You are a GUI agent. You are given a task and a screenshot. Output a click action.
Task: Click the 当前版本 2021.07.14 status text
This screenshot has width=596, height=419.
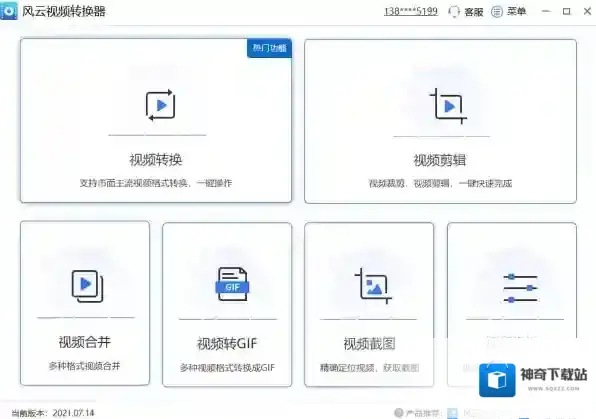click(53, 413)
